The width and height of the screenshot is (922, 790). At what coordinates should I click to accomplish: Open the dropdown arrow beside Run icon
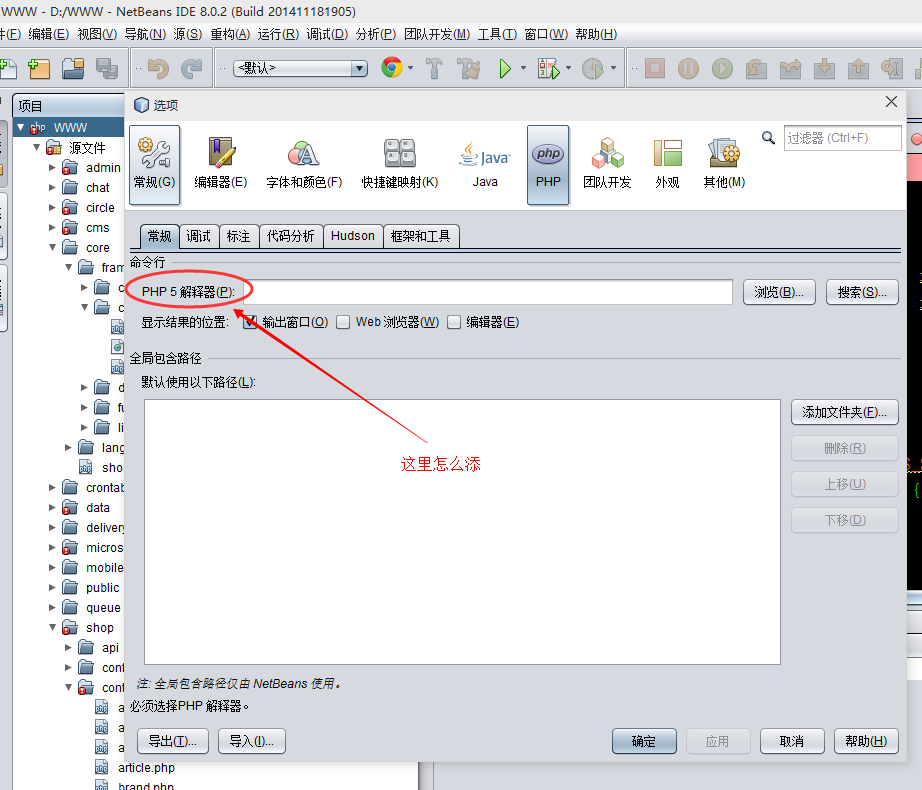523,68
